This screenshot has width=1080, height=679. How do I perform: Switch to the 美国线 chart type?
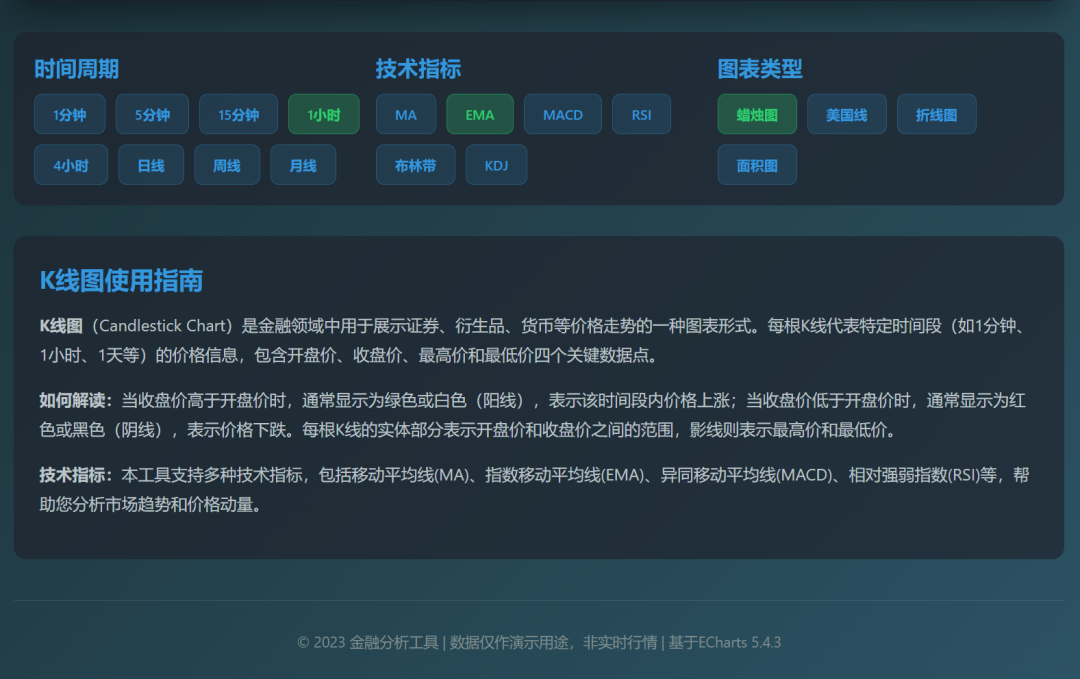846,114
